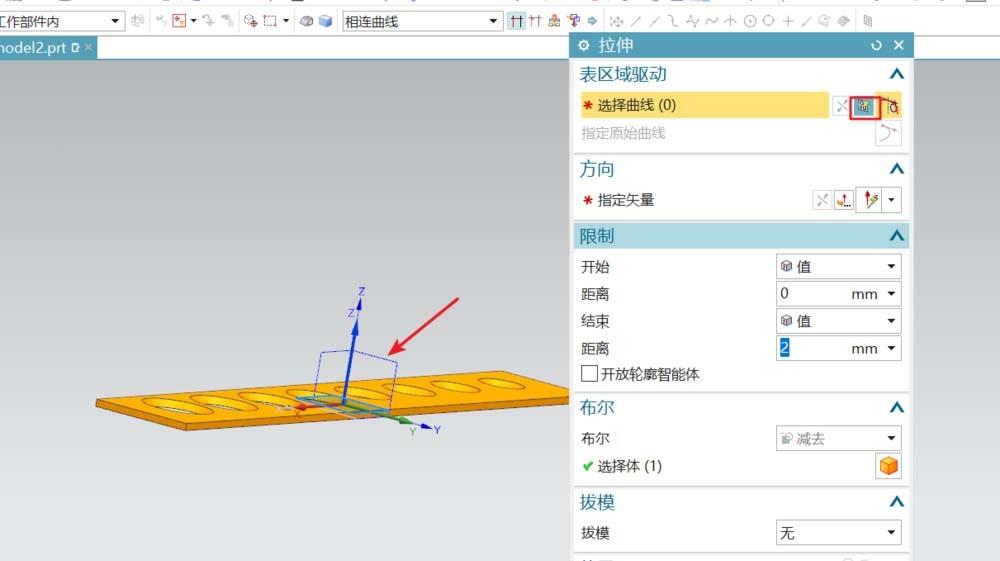The width and height of the screenshot is (1000, 561).
Task: Open the rectangle selection dropdown arrow
Action: pyautogui.click(x=286, y=21)
